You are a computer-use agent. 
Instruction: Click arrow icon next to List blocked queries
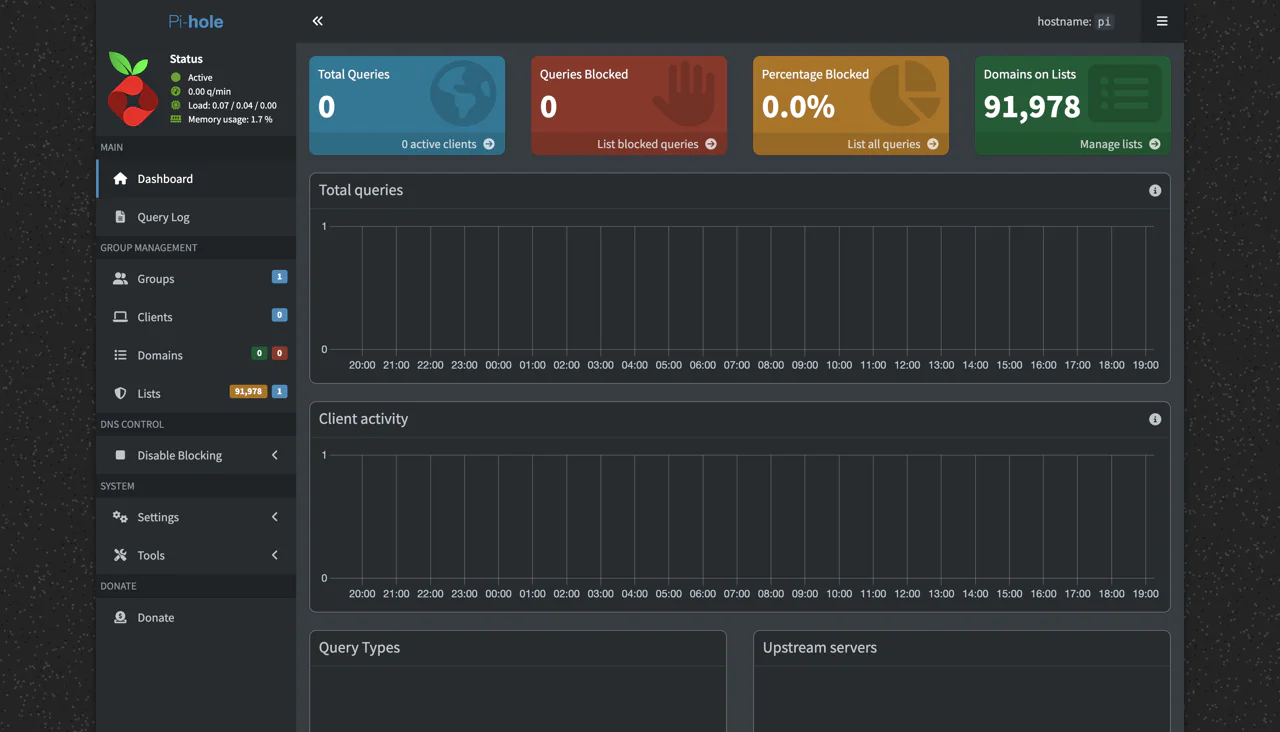point(711,144)
